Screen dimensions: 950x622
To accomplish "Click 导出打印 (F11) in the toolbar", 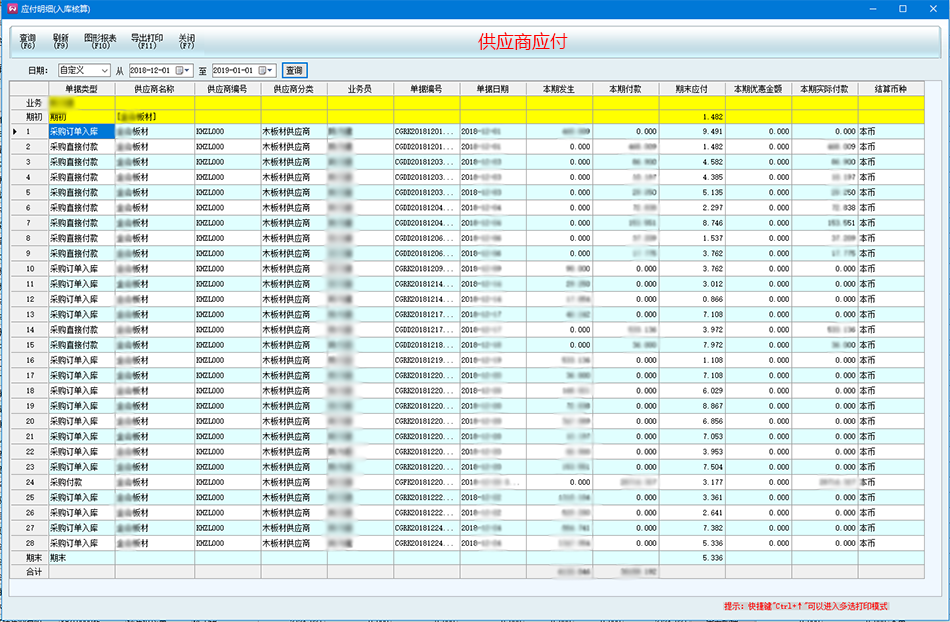I will click(147, 41).
